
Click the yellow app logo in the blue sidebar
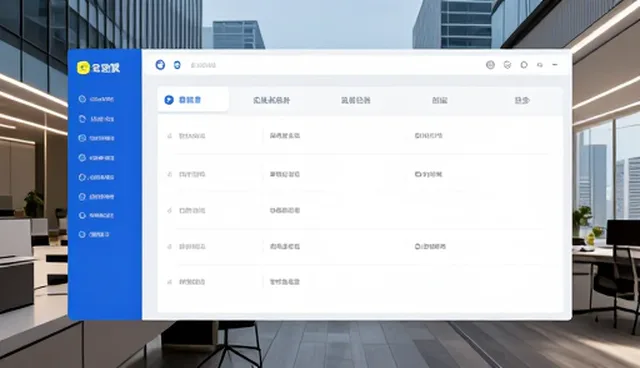83,67
